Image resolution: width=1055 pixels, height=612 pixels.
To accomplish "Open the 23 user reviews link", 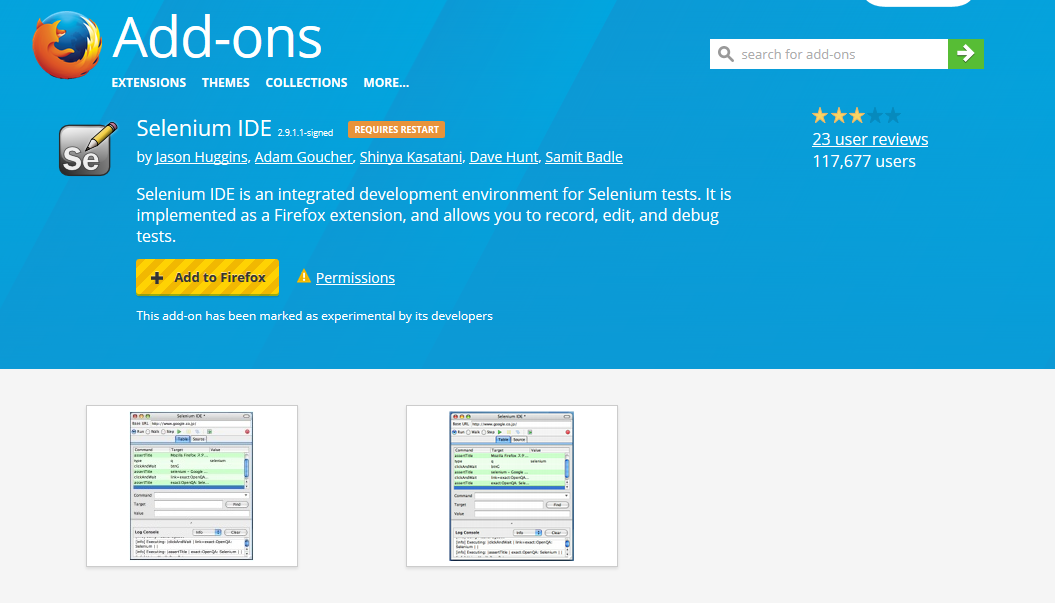I will pos(870,139).
